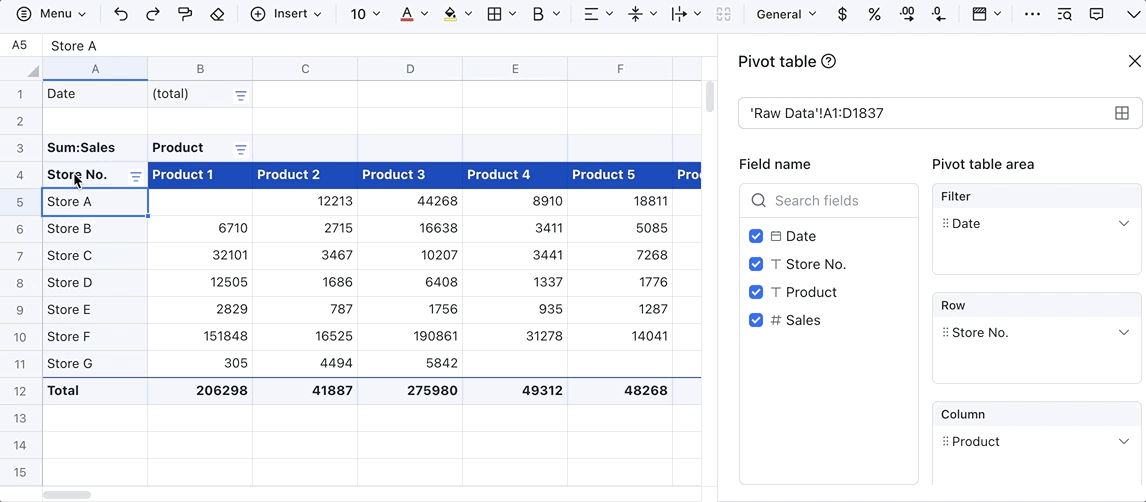Screen dimensions: 1146x502
Task: Click the eraser clear formatting icon
Action: coord(217,14)
